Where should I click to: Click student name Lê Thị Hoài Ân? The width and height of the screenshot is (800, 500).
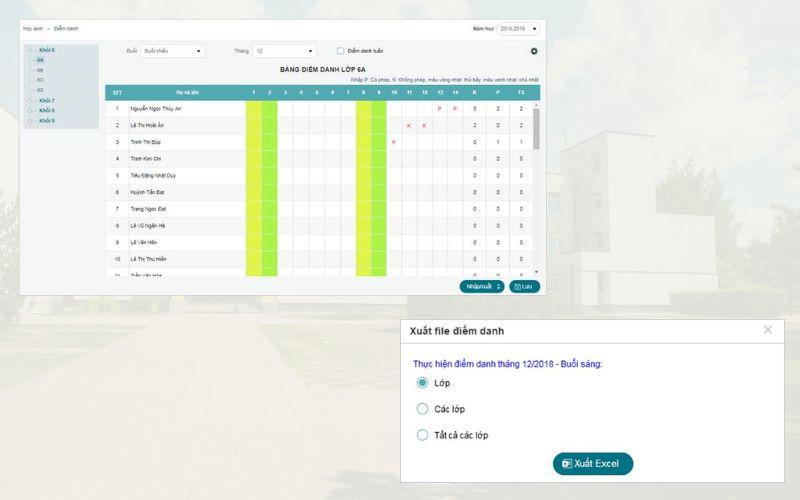coord(147,126)
